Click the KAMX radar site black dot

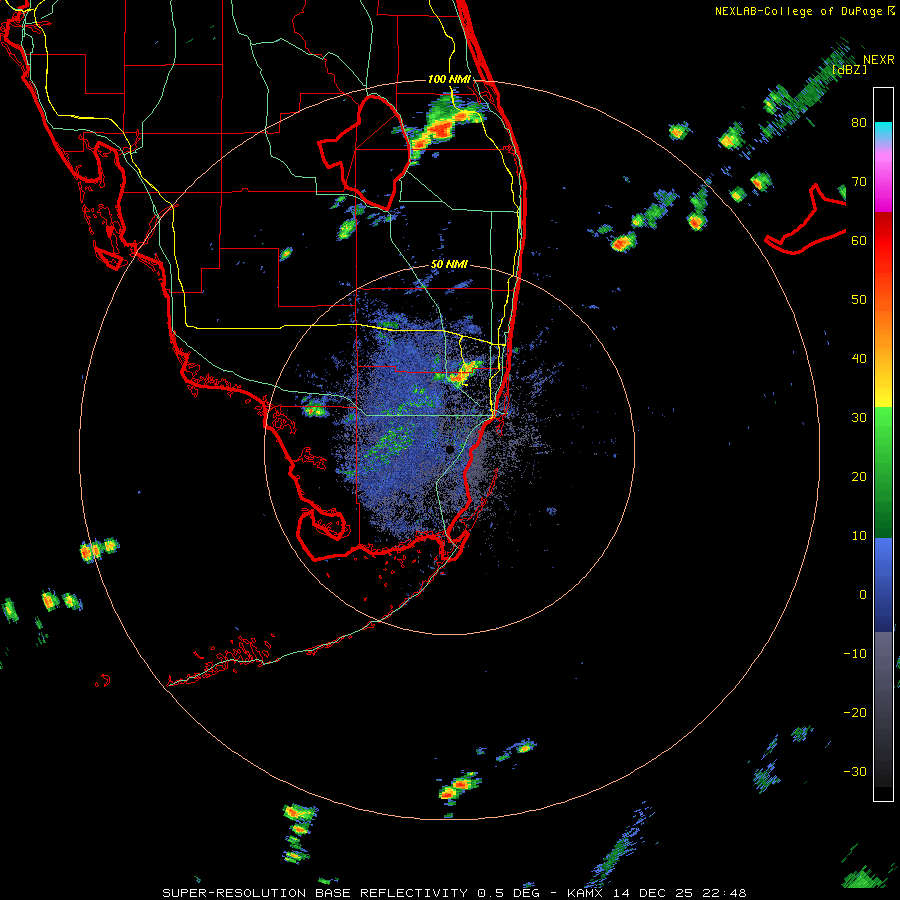coord(450,449)
